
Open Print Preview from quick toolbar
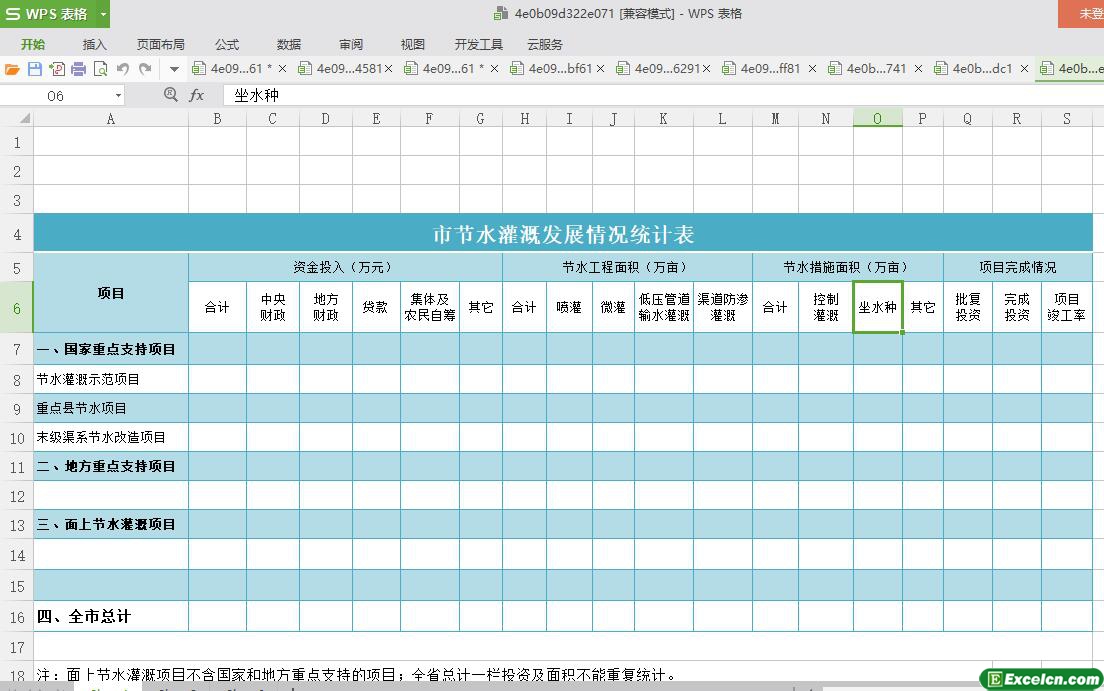pyautogui.click(x=100, y=69)
